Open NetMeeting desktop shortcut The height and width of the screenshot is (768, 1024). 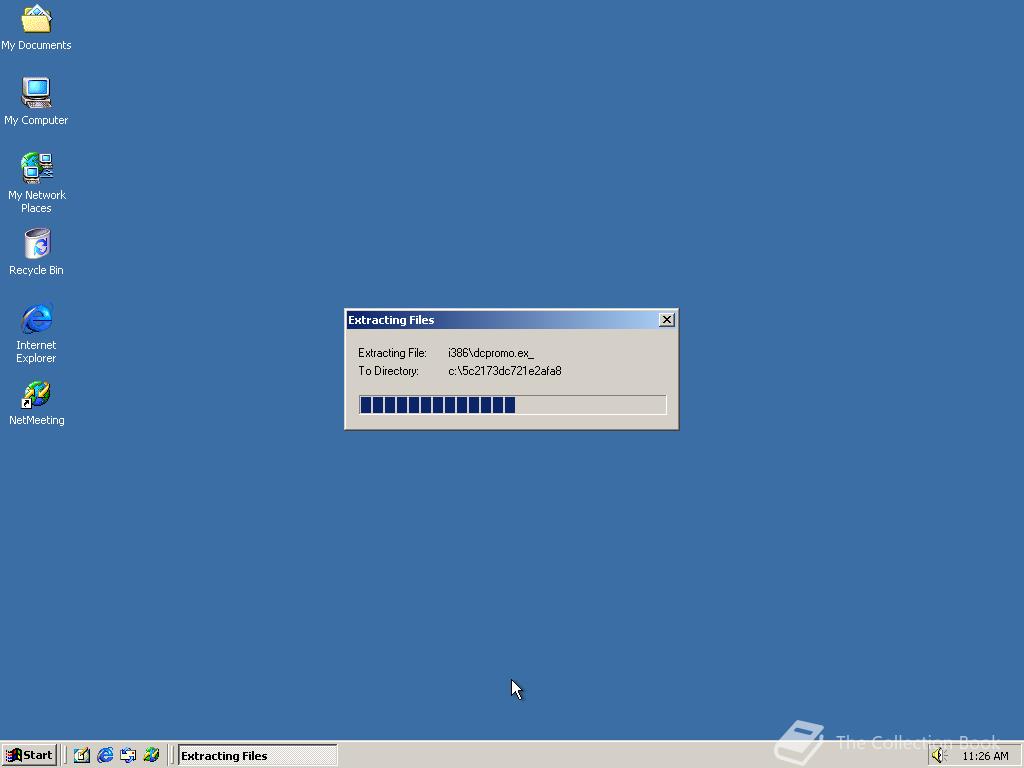pyautogui.click(x=36, y=402)
